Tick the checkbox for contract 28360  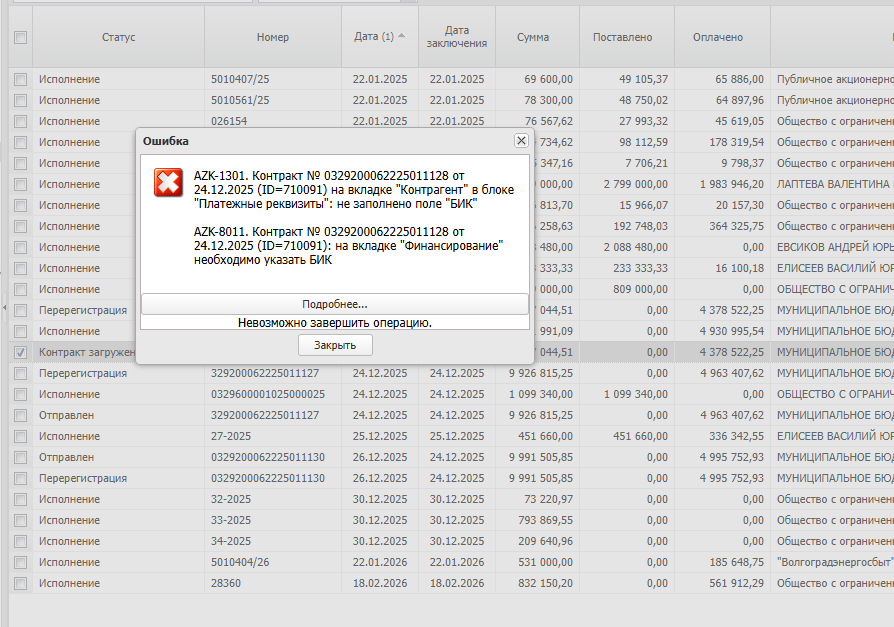coord(21,583)
